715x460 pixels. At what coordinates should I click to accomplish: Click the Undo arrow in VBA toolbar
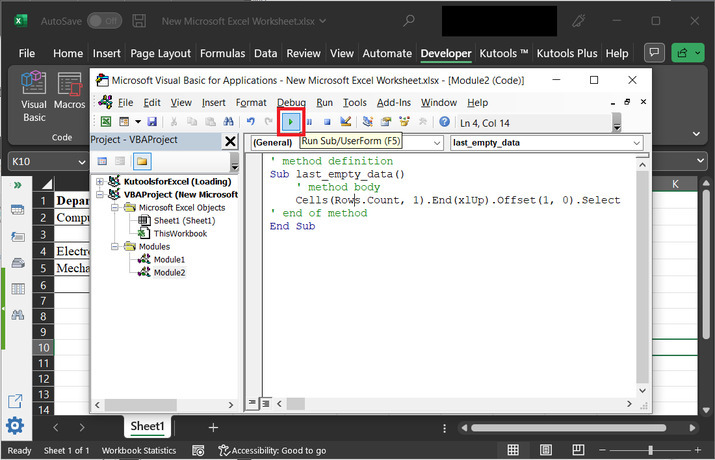click(x=251, y=122)
